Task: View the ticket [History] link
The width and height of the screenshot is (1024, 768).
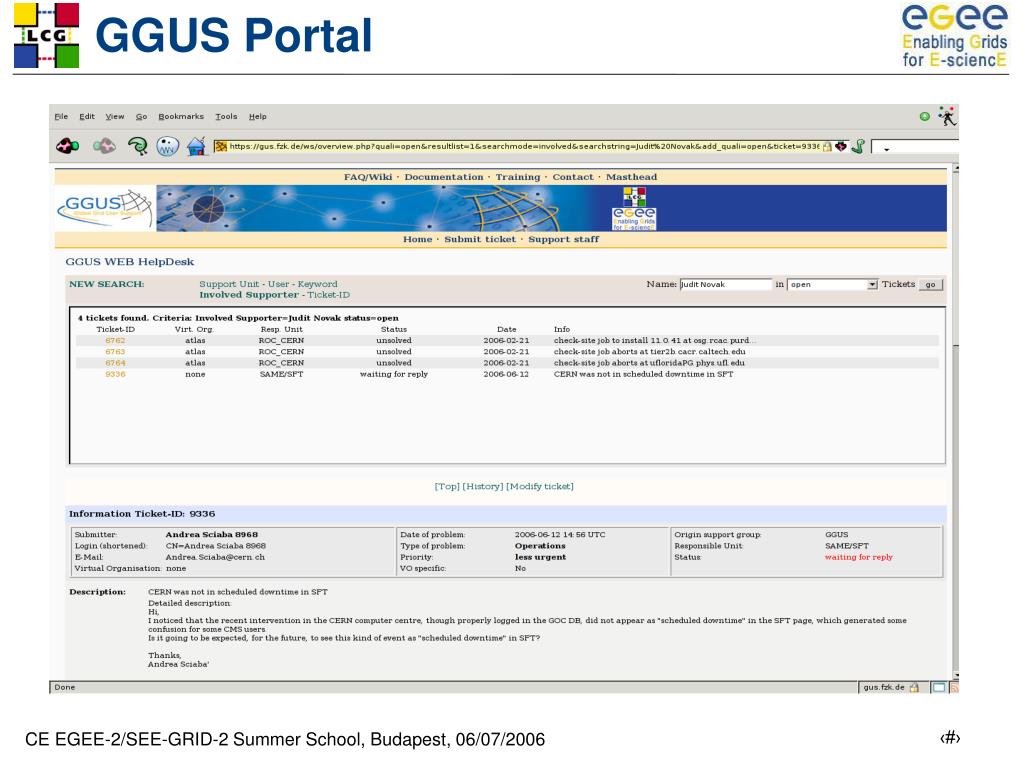Action: tap(483, 487)
